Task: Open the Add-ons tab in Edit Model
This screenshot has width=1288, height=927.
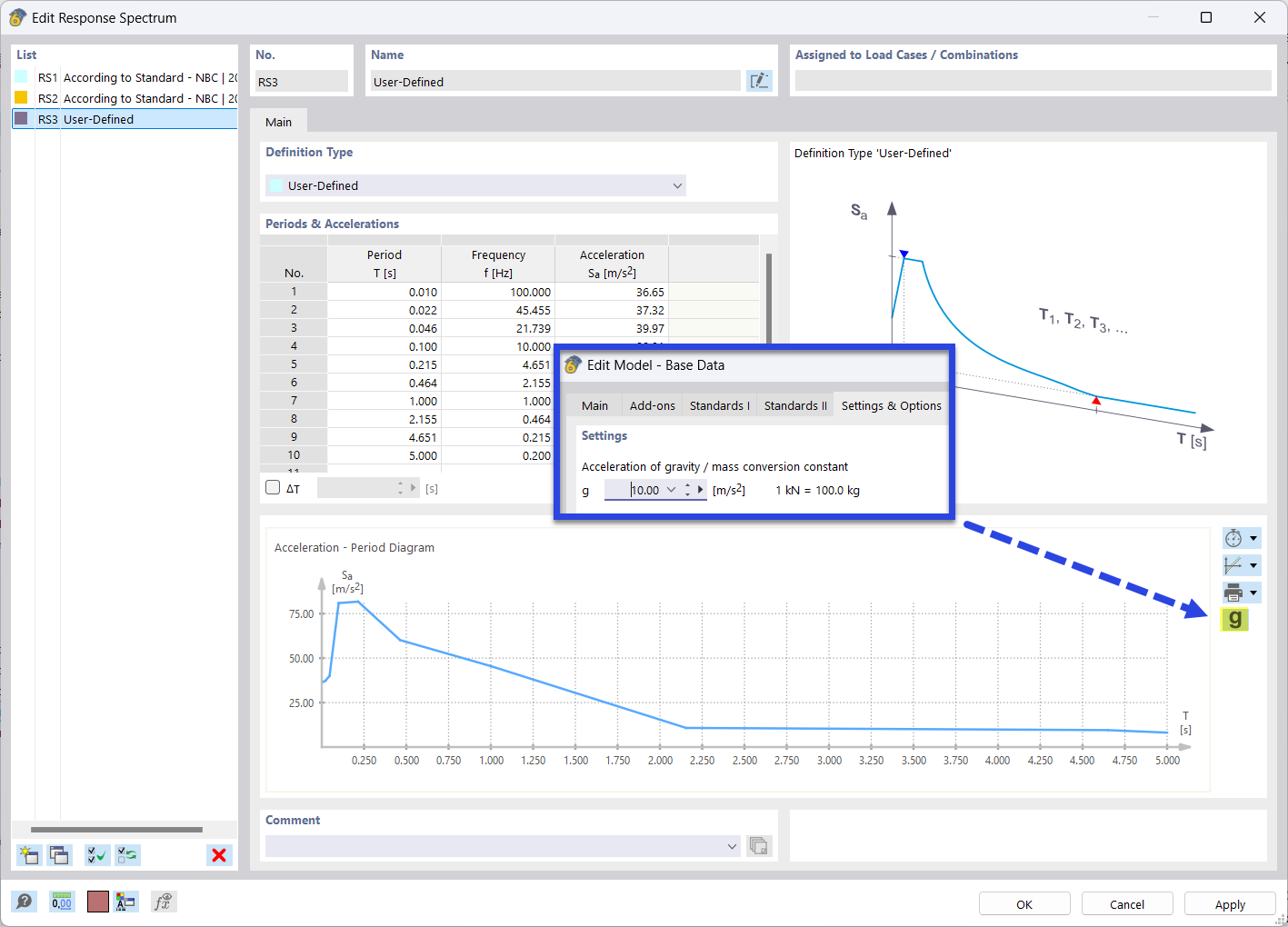Action: 652,405
